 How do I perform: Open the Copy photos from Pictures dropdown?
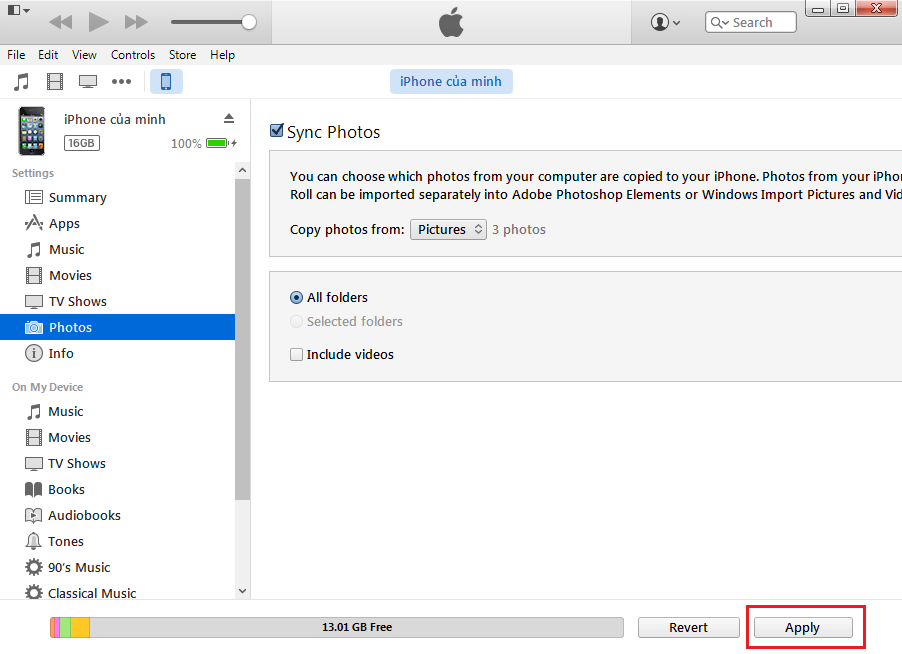coord(448,229)
